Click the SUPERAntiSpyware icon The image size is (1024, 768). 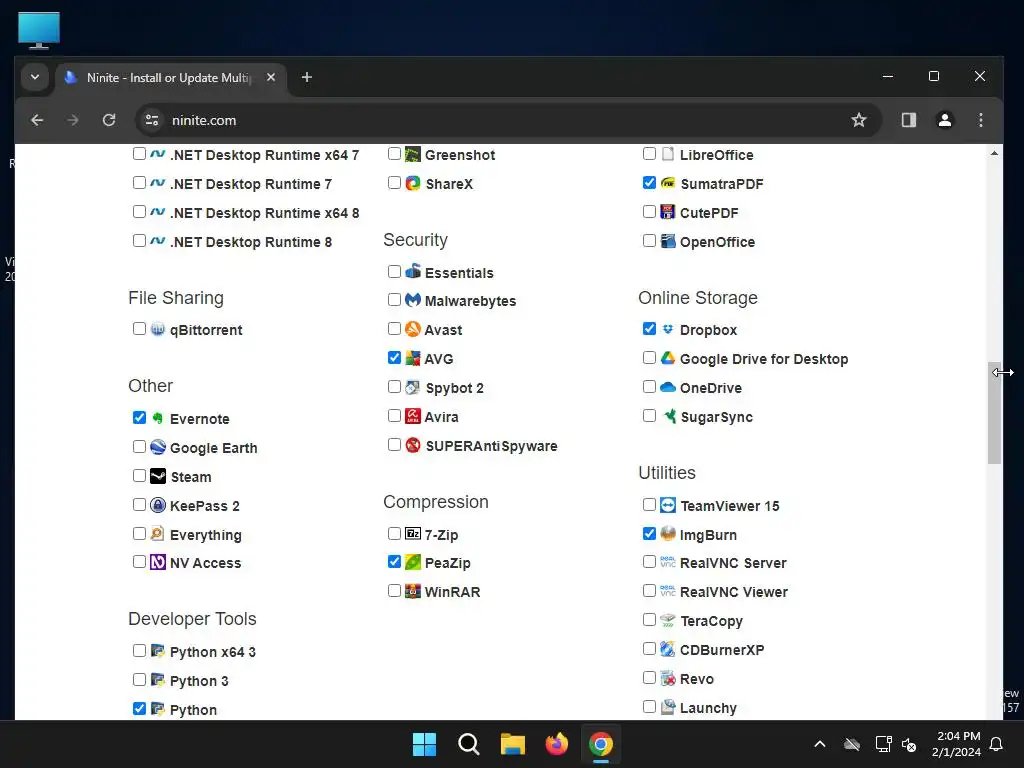413,445
